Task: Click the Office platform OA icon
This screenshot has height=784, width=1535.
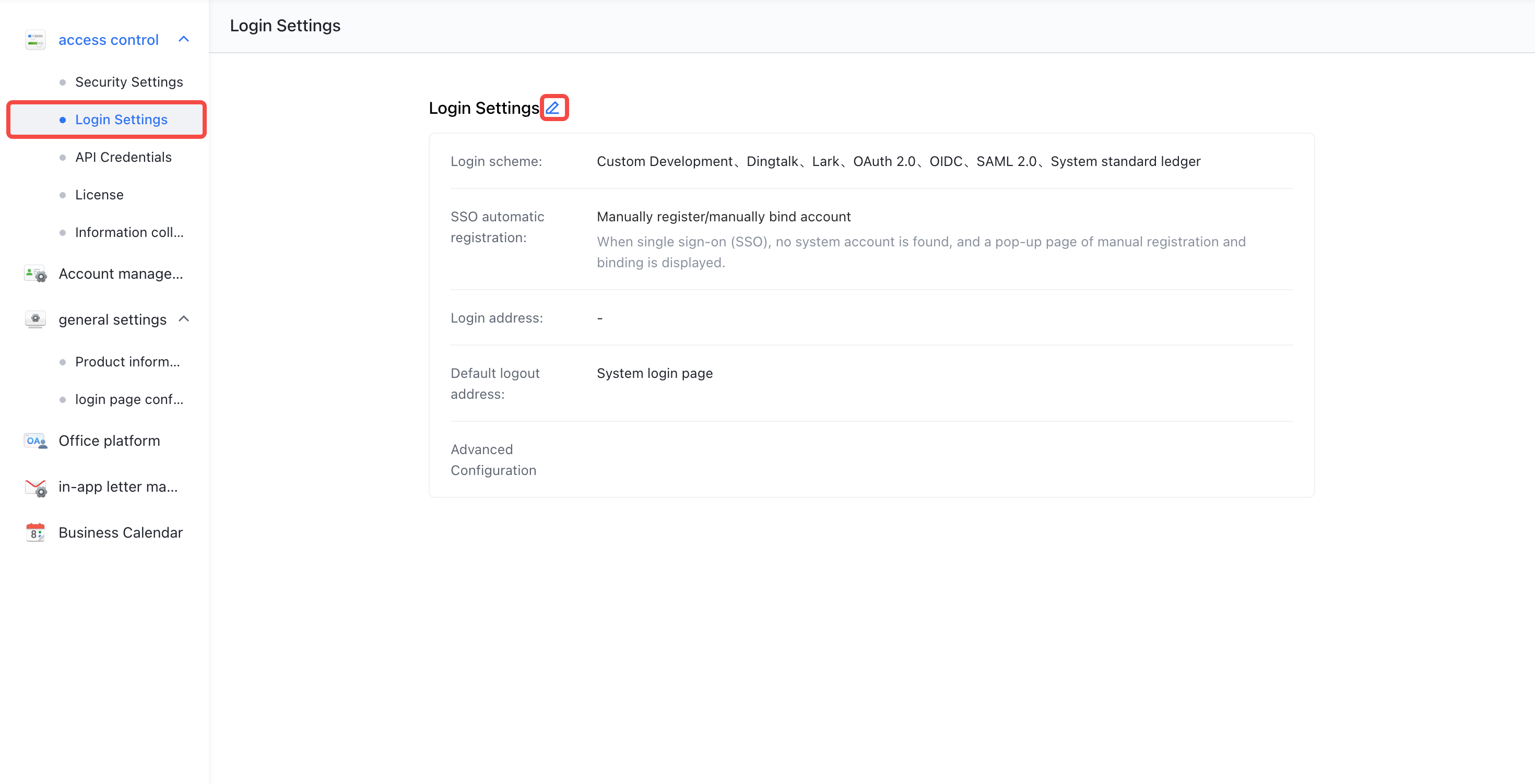Action: [35, 441]
